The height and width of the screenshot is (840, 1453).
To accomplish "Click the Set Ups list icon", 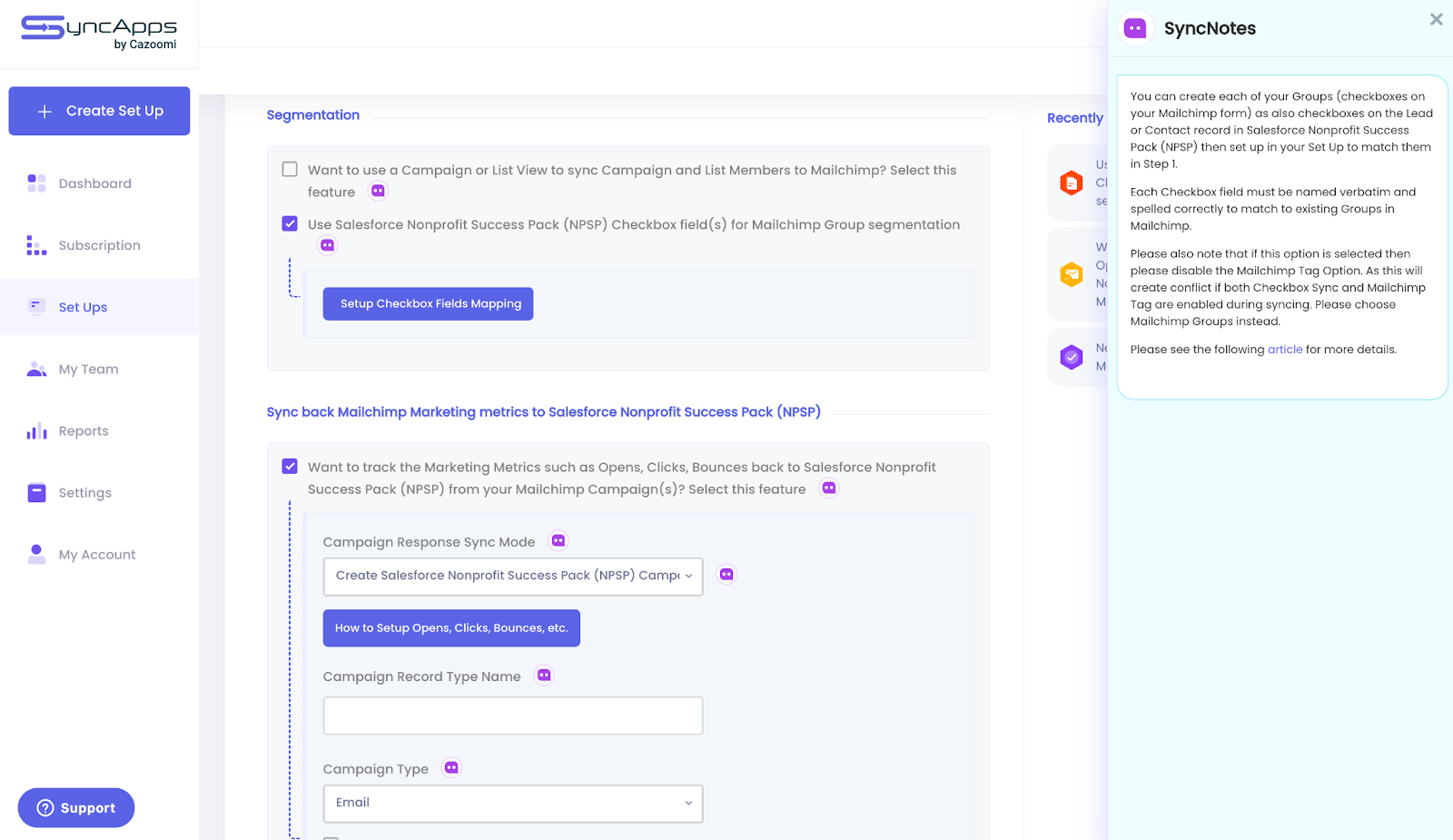I will click(36, 306).
